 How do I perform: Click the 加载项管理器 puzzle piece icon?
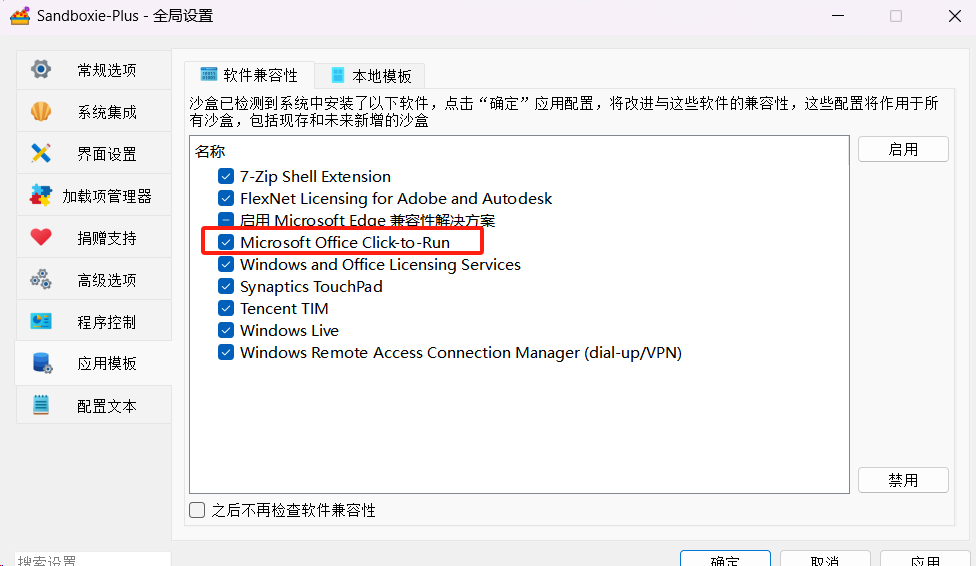click(x=41, y=196)
